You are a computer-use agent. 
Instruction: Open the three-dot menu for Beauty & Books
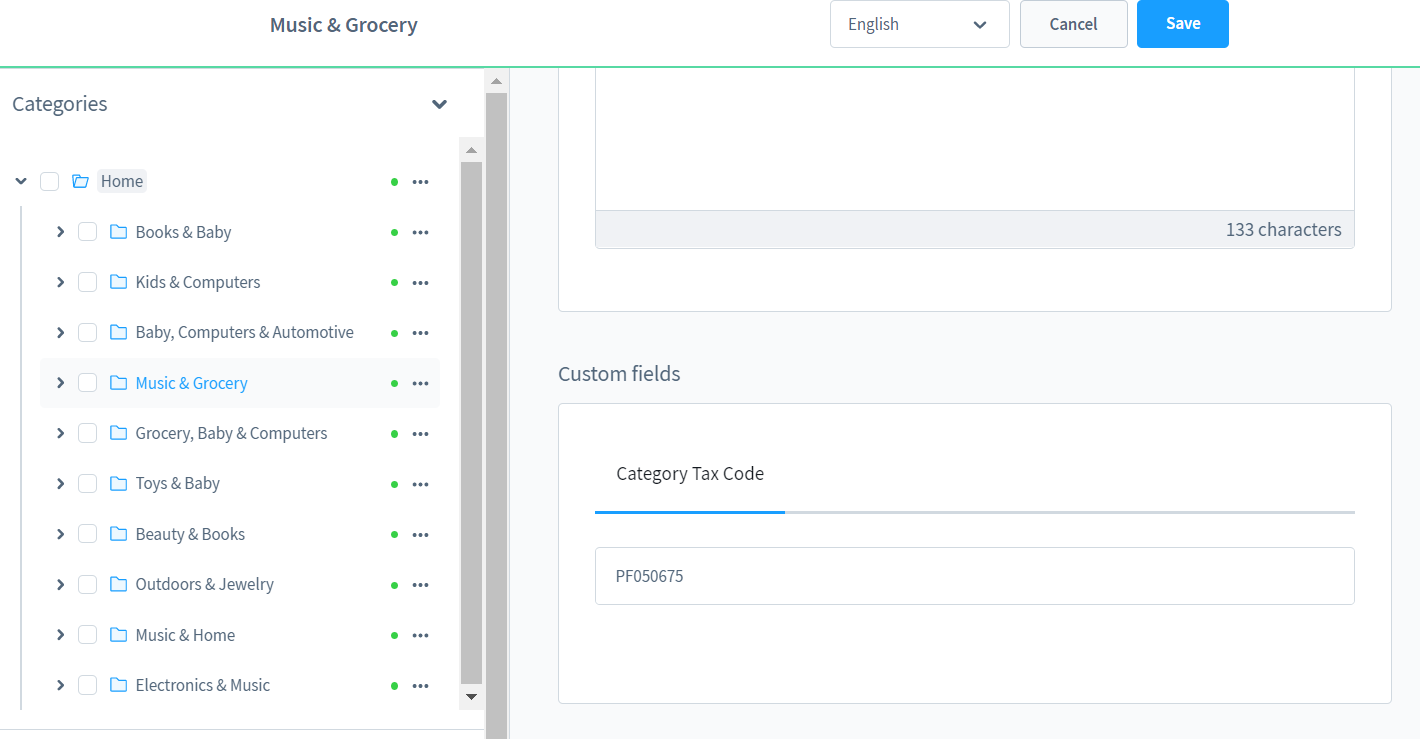click(x=420, y=535)
